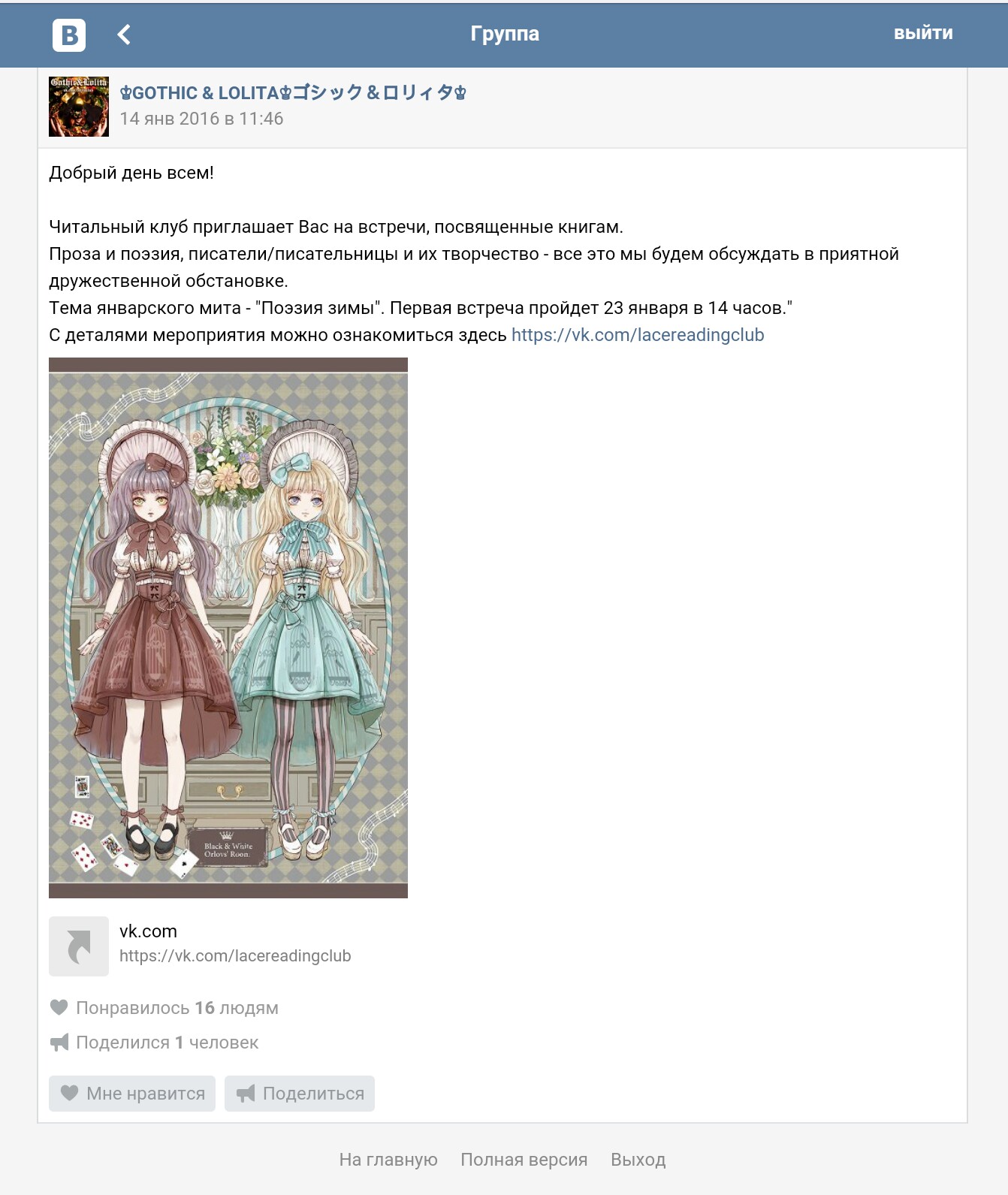This screenshot has width=1008, height=1195.
Task: Click the link preview arrow icon
Action: (79, 946)
